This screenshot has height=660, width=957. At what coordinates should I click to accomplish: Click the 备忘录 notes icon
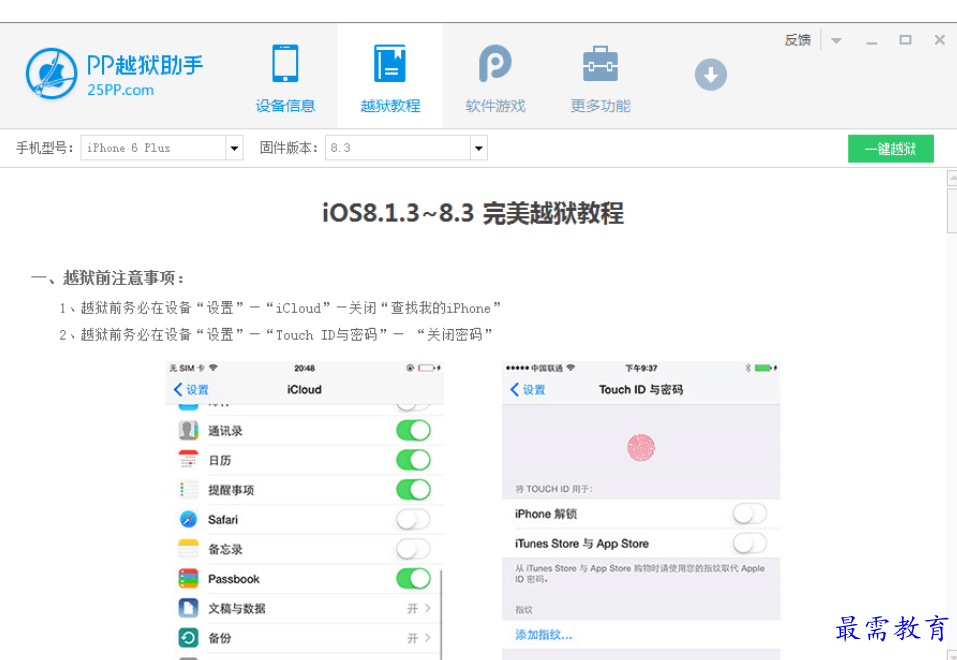pyautogui.click(x=189, y=549)
